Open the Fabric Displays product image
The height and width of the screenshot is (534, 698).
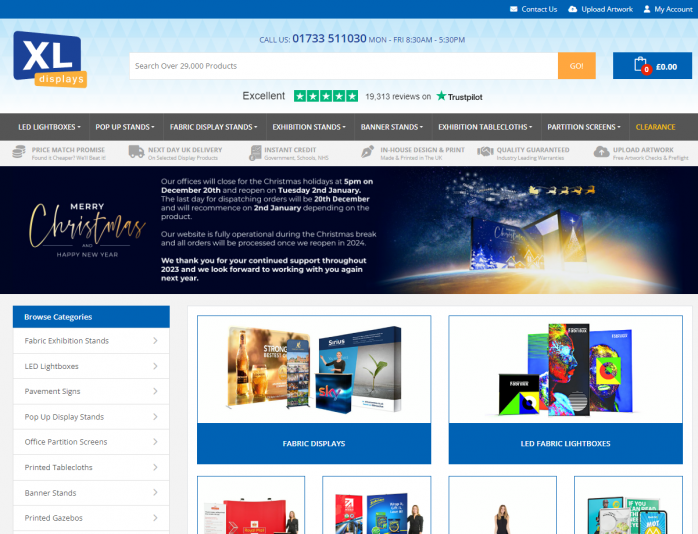click(x=314, y=369)
